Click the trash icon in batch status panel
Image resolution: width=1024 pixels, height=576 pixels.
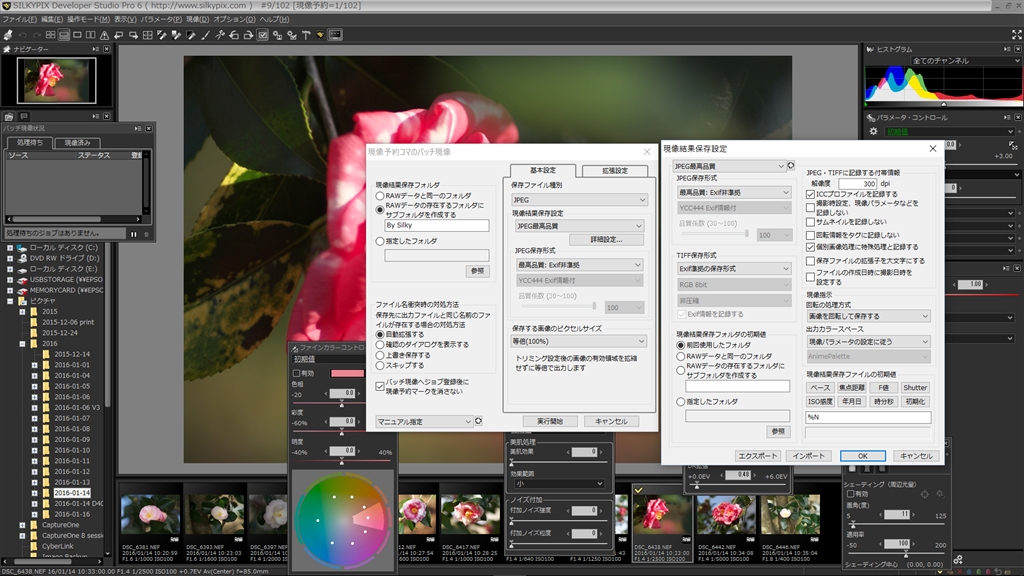click(x=146, y=233)
